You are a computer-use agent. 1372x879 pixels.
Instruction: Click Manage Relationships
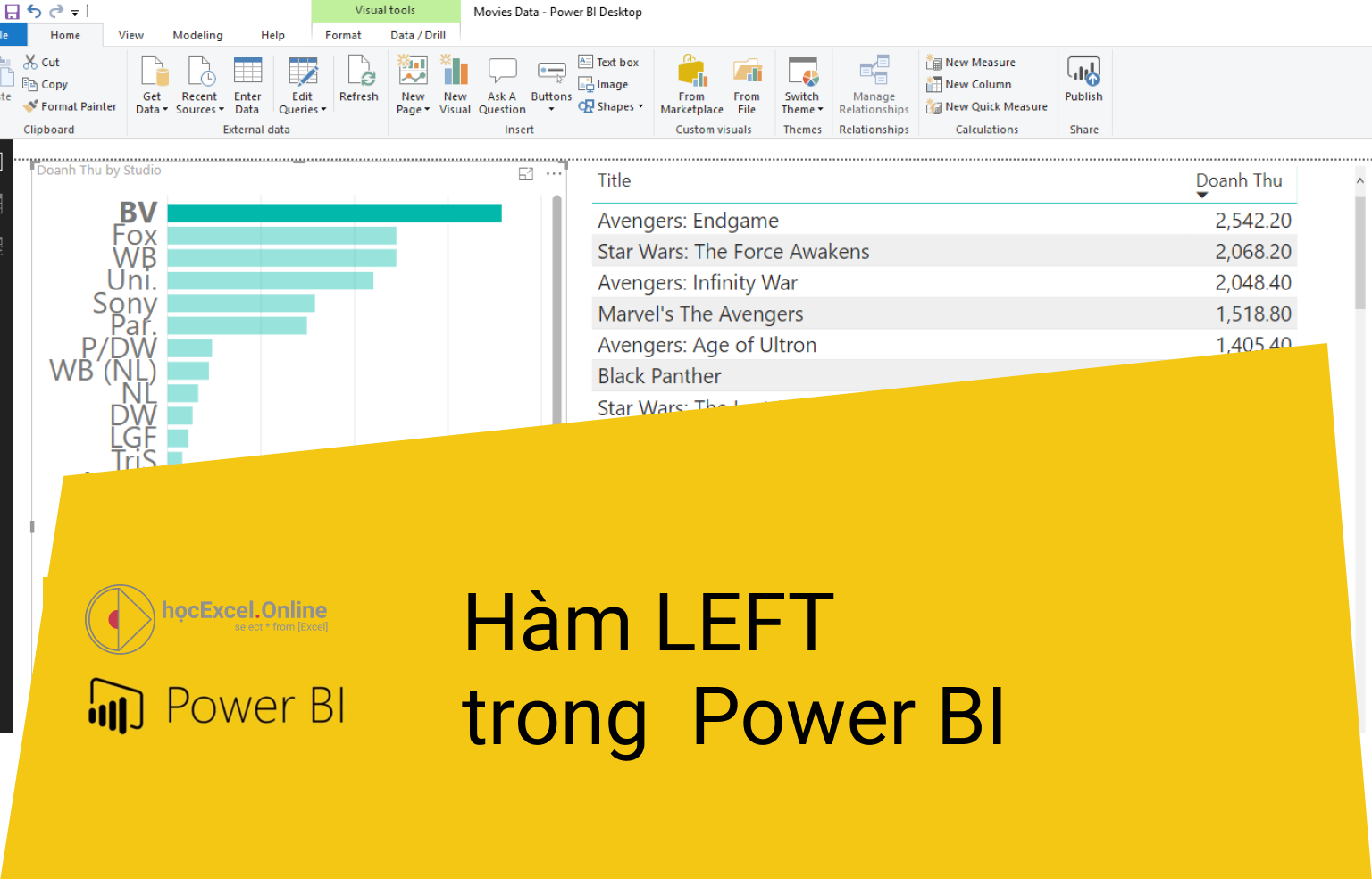(x=874, y=85)
